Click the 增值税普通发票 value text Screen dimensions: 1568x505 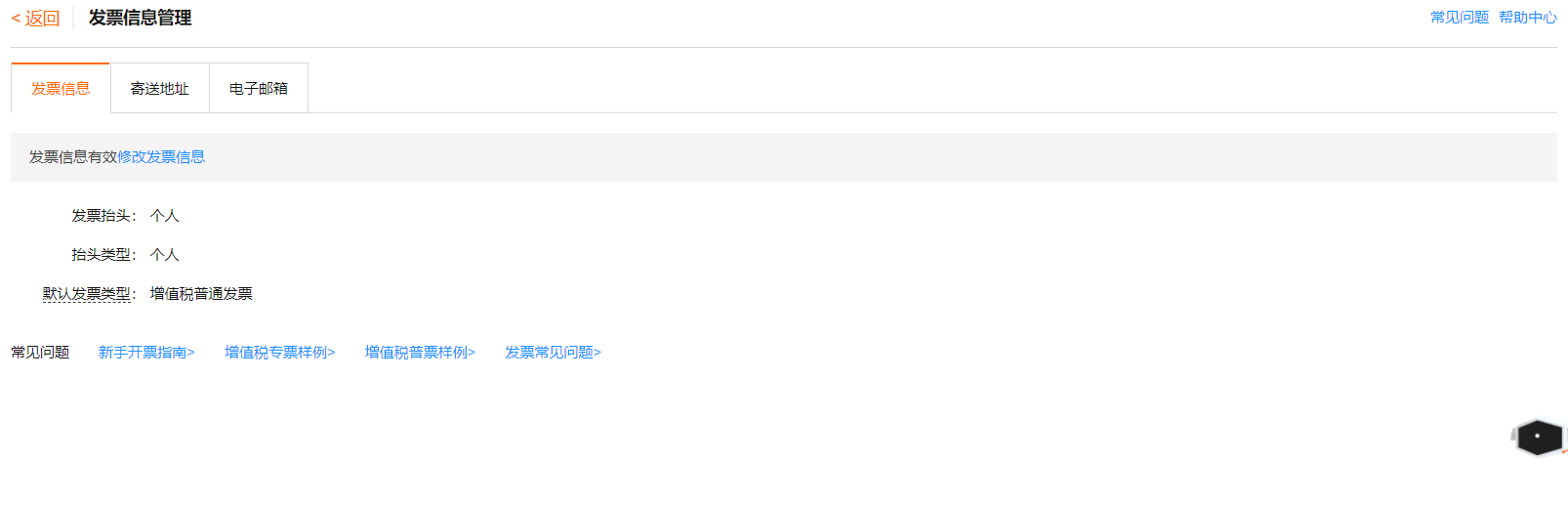[x=201, y=293]
